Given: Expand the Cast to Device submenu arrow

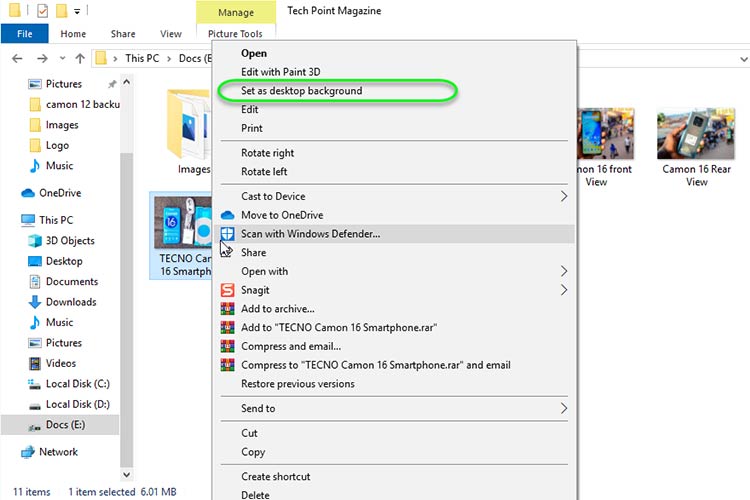Looking at the screenshot, I should click(564, 196).
